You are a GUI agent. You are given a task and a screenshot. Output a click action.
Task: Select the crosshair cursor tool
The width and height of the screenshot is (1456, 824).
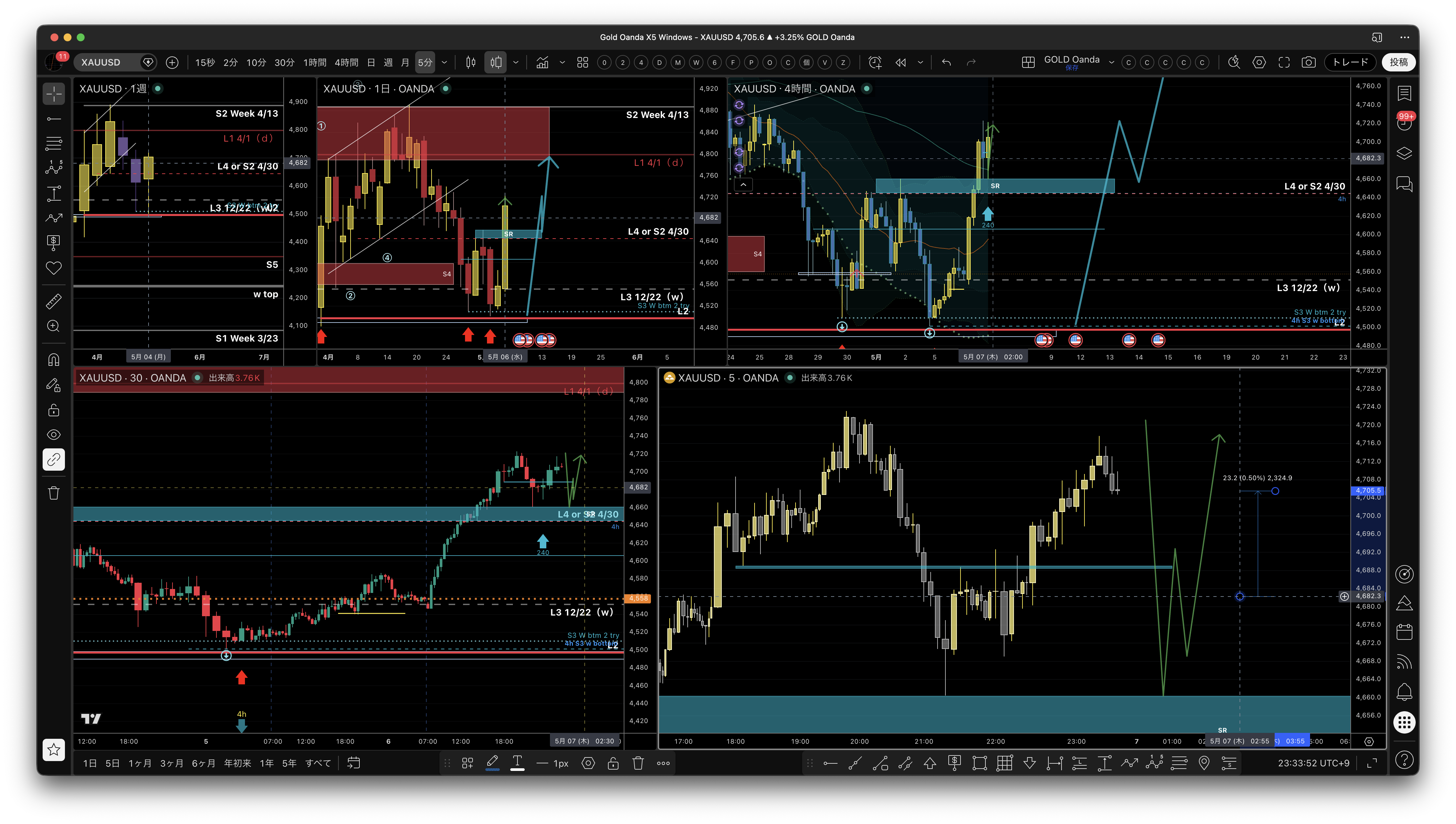[54, 94]
